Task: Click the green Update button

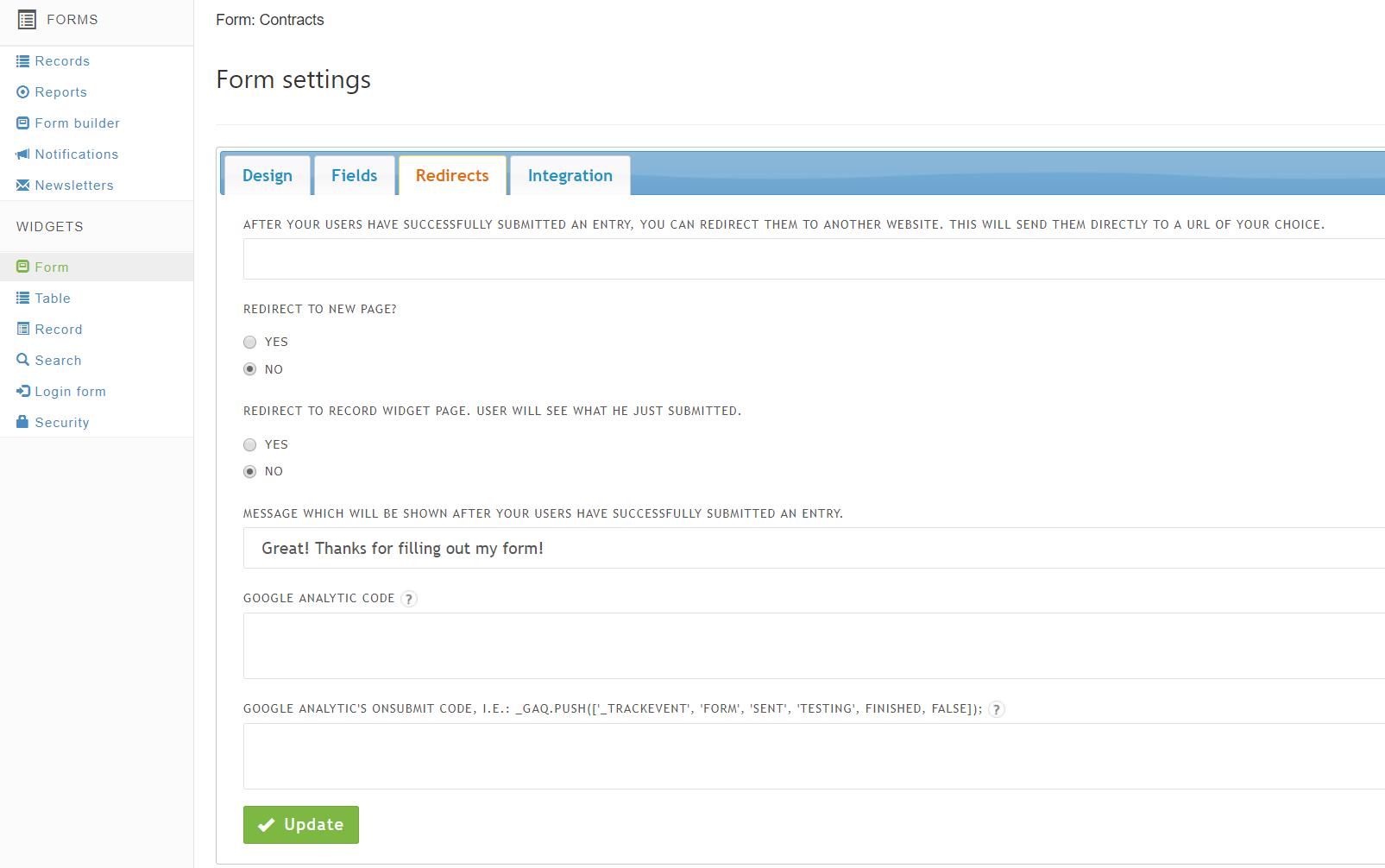Action: 301,825
